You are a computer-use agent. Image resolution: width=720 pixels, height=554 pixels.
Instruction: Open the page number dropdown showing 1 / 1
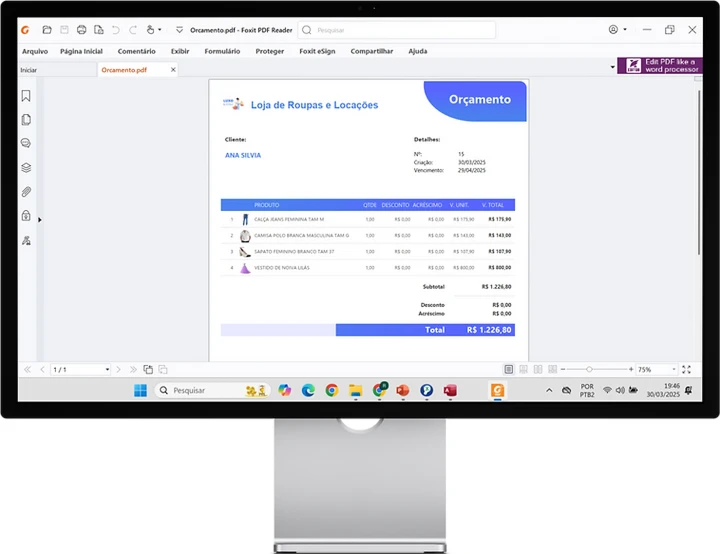[107, 370]
